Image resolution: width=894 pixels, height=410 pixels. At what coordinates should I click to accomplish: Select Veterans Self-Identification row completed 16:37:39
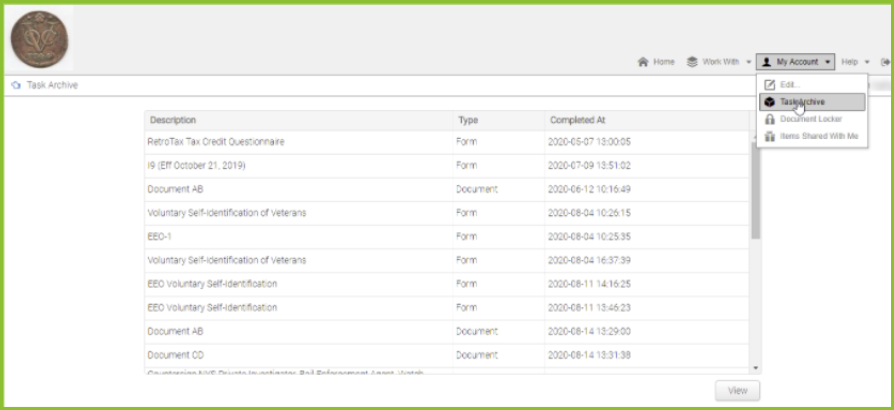448,261
